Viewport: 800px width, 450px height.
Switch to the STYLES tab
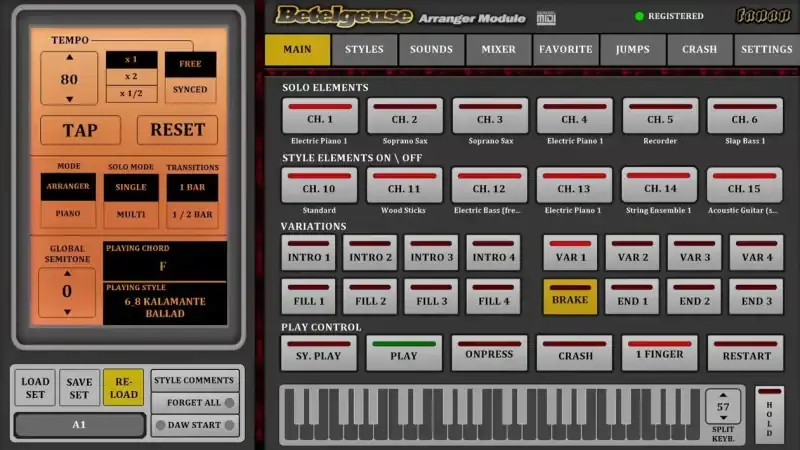point(364,49)
